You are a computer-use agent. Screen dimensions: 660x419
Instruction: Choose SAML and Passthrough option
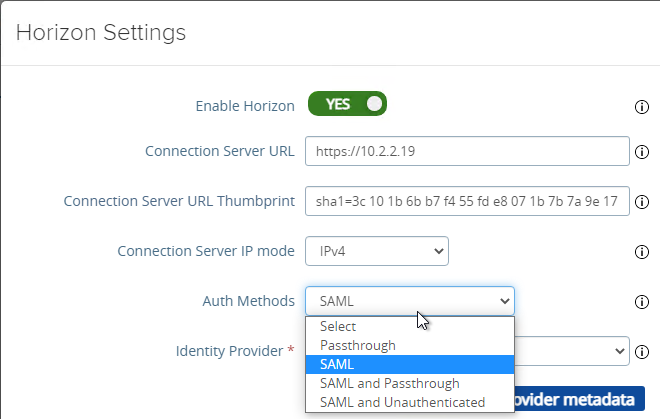(410, 383)
